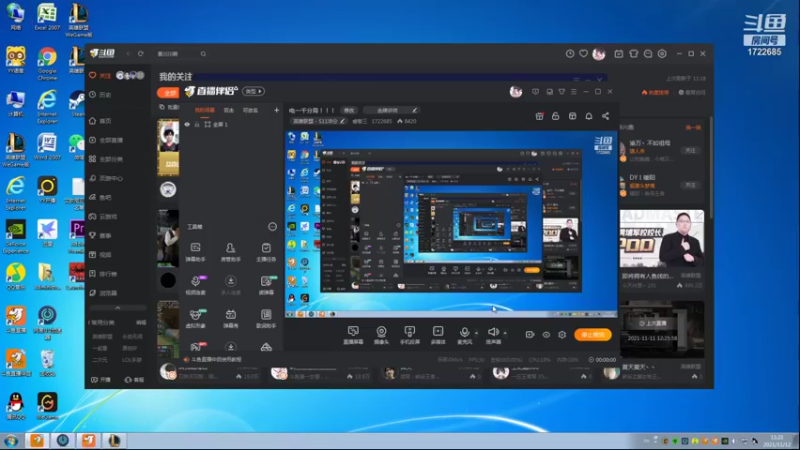Screen dimensions: 800x450
Task: Click the record video icon near stop button
Action: pos(530,335)
